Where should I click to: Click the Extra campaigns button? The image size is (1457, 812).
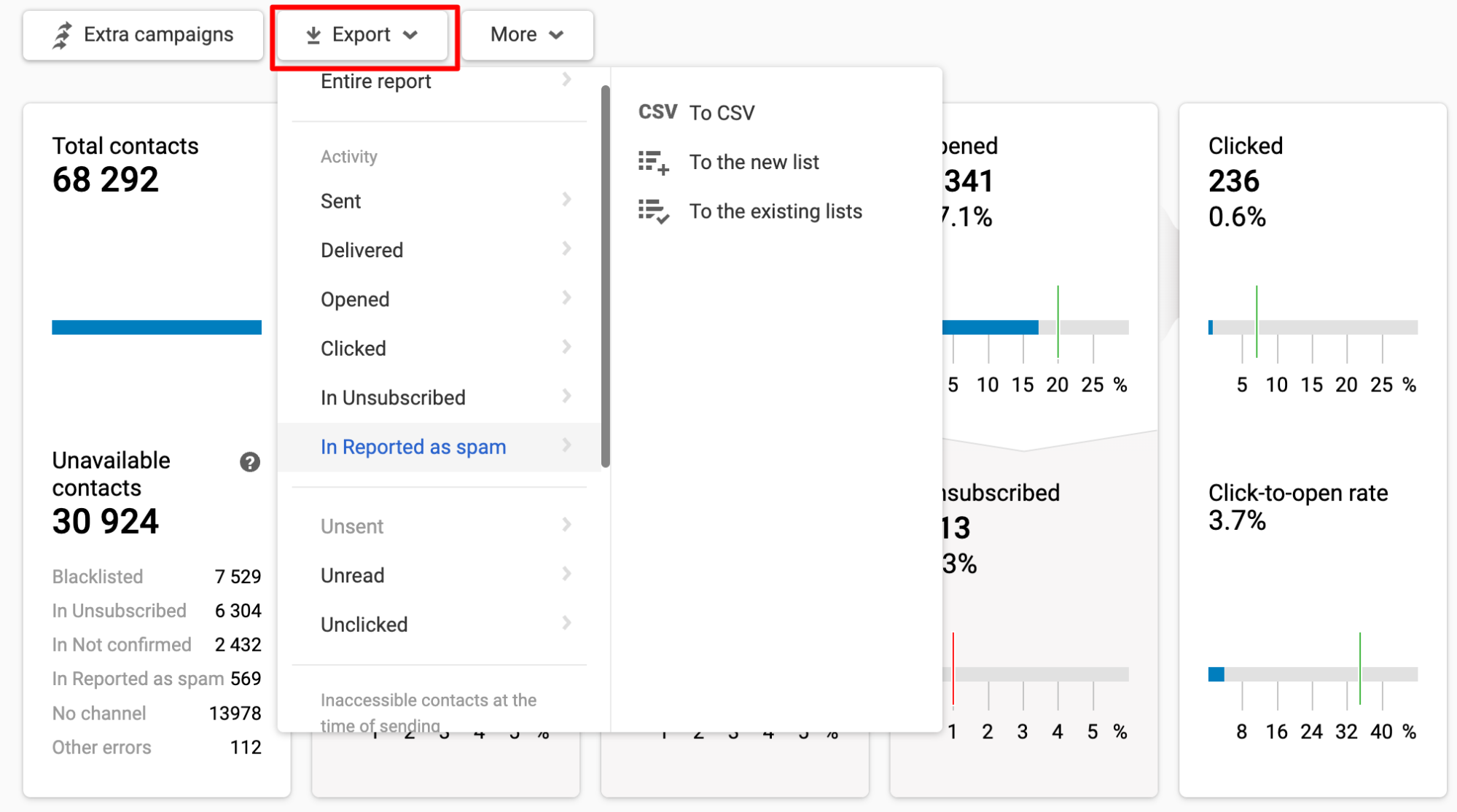[143, 35]
